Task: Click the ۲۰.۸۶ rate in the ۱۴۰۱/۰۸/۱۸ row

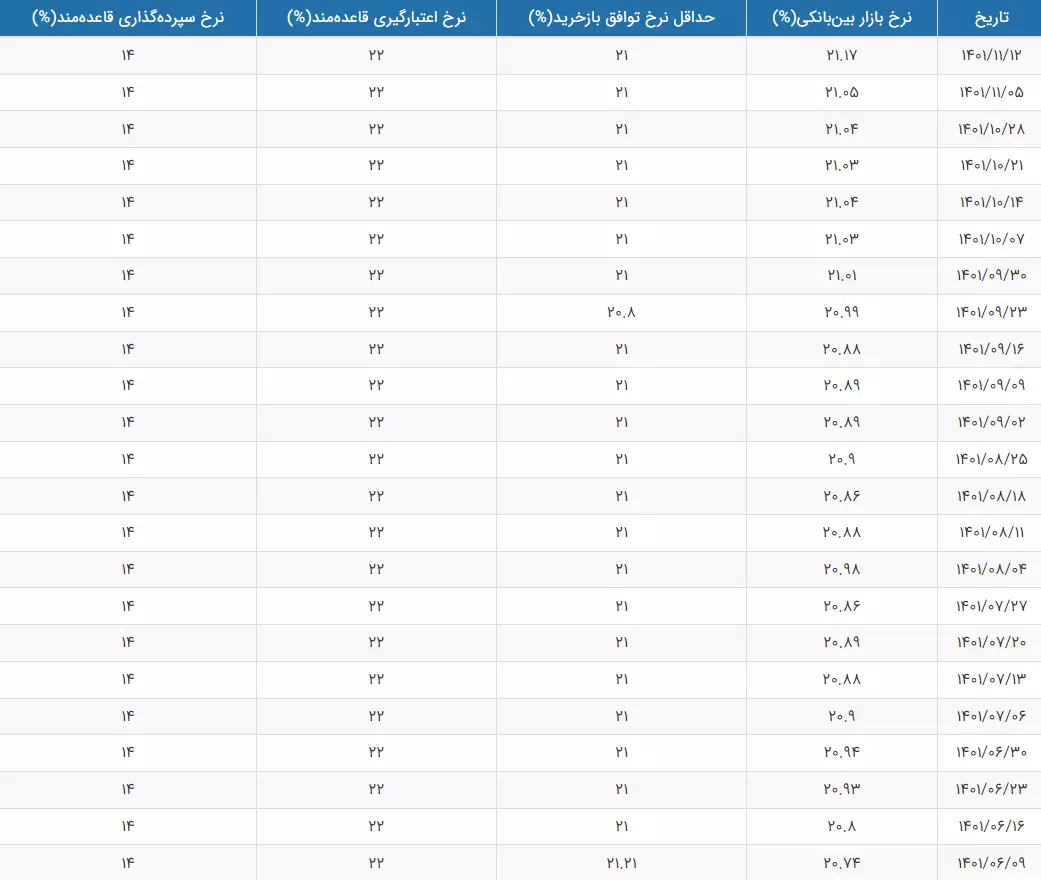Action: [842, 496]
